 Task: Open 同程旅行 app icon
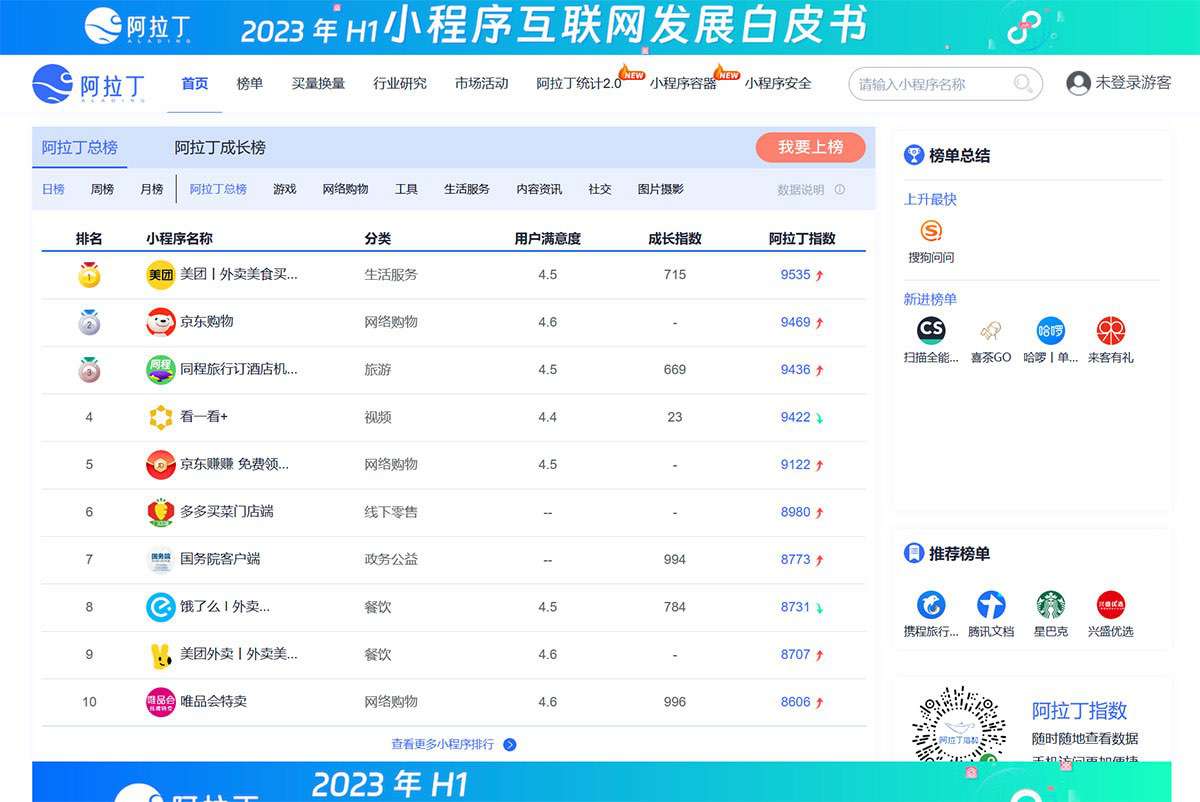tap(160, 370)
